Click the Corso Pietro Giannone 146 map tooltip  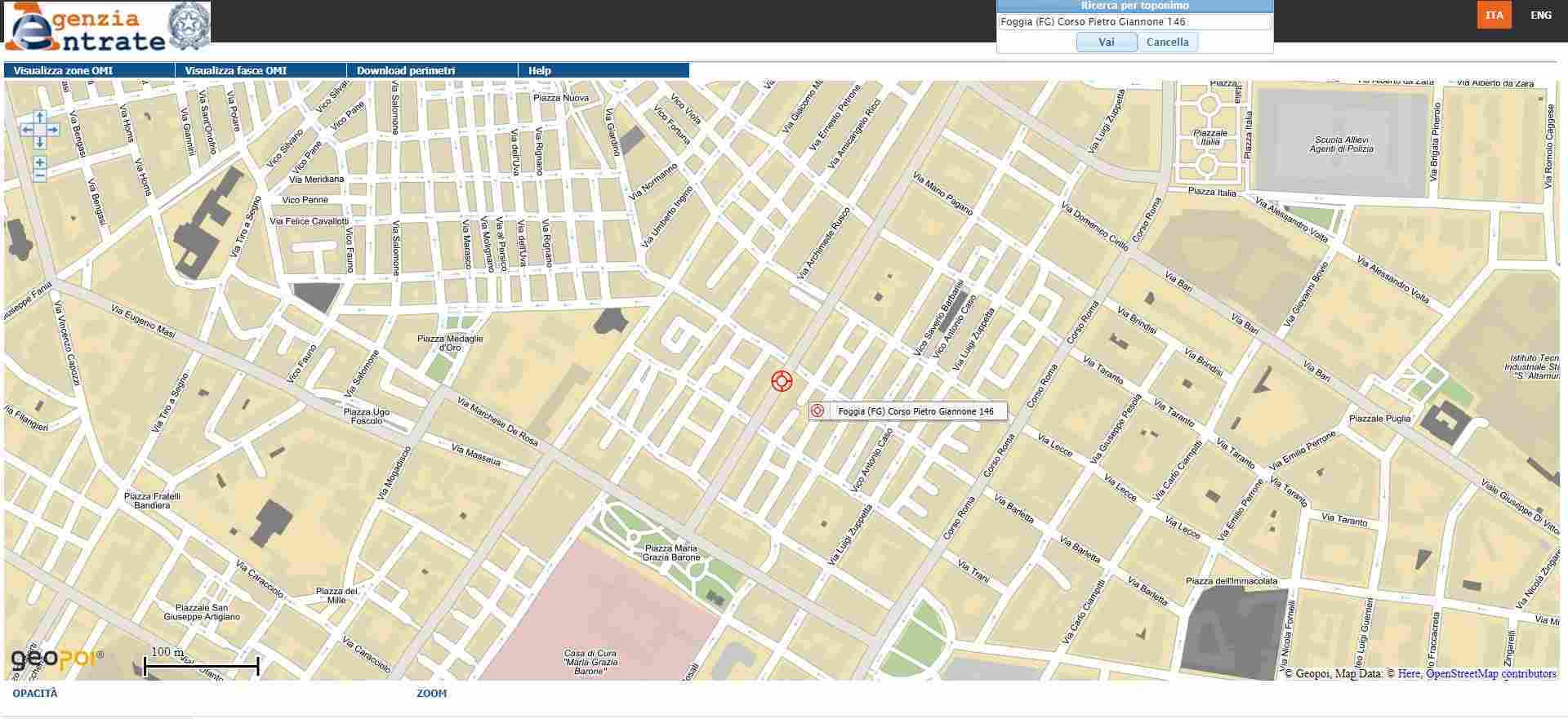[915, 411]
